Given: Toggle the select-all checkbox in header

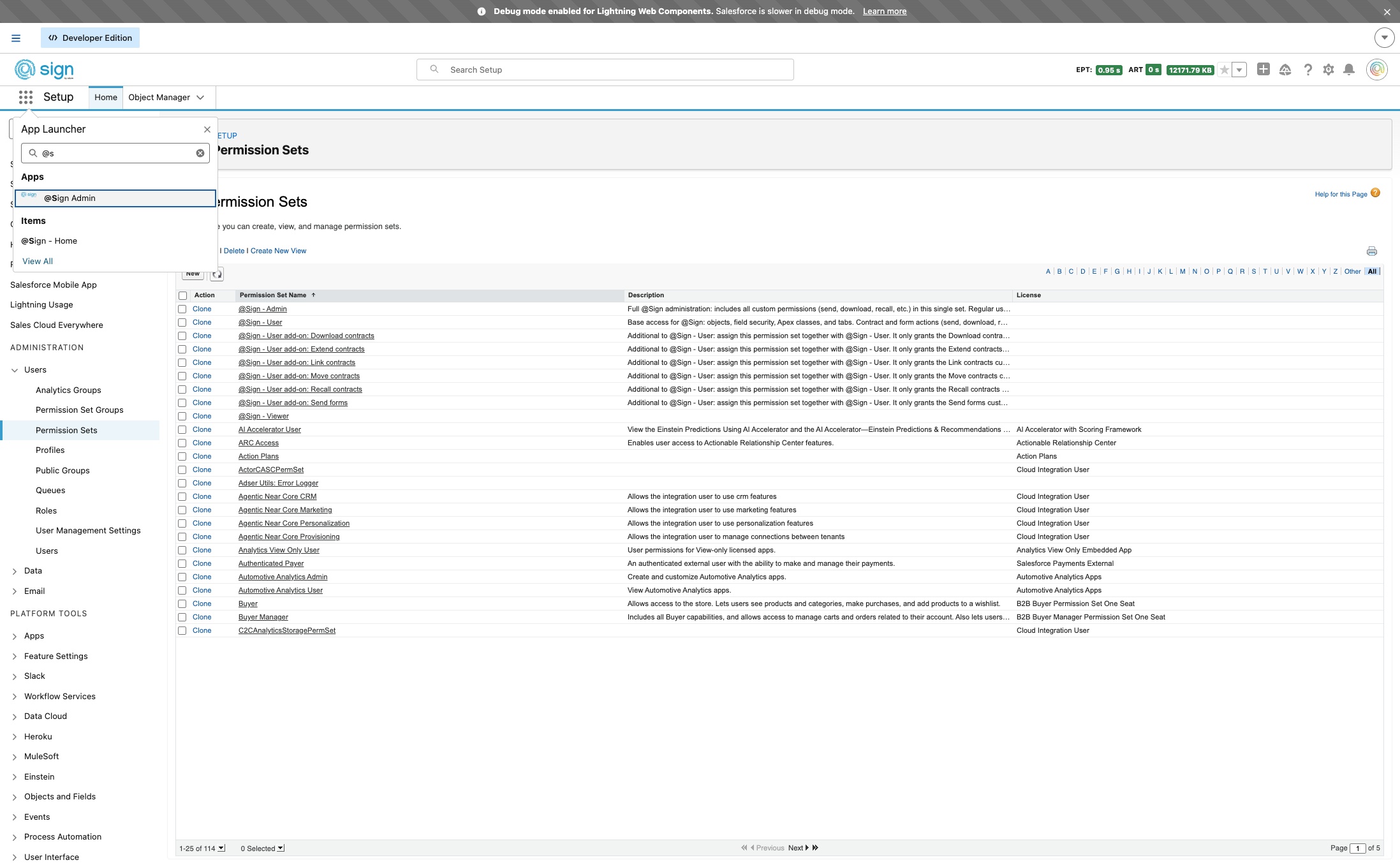Looking at the screenshot, I should pos(183,295).
